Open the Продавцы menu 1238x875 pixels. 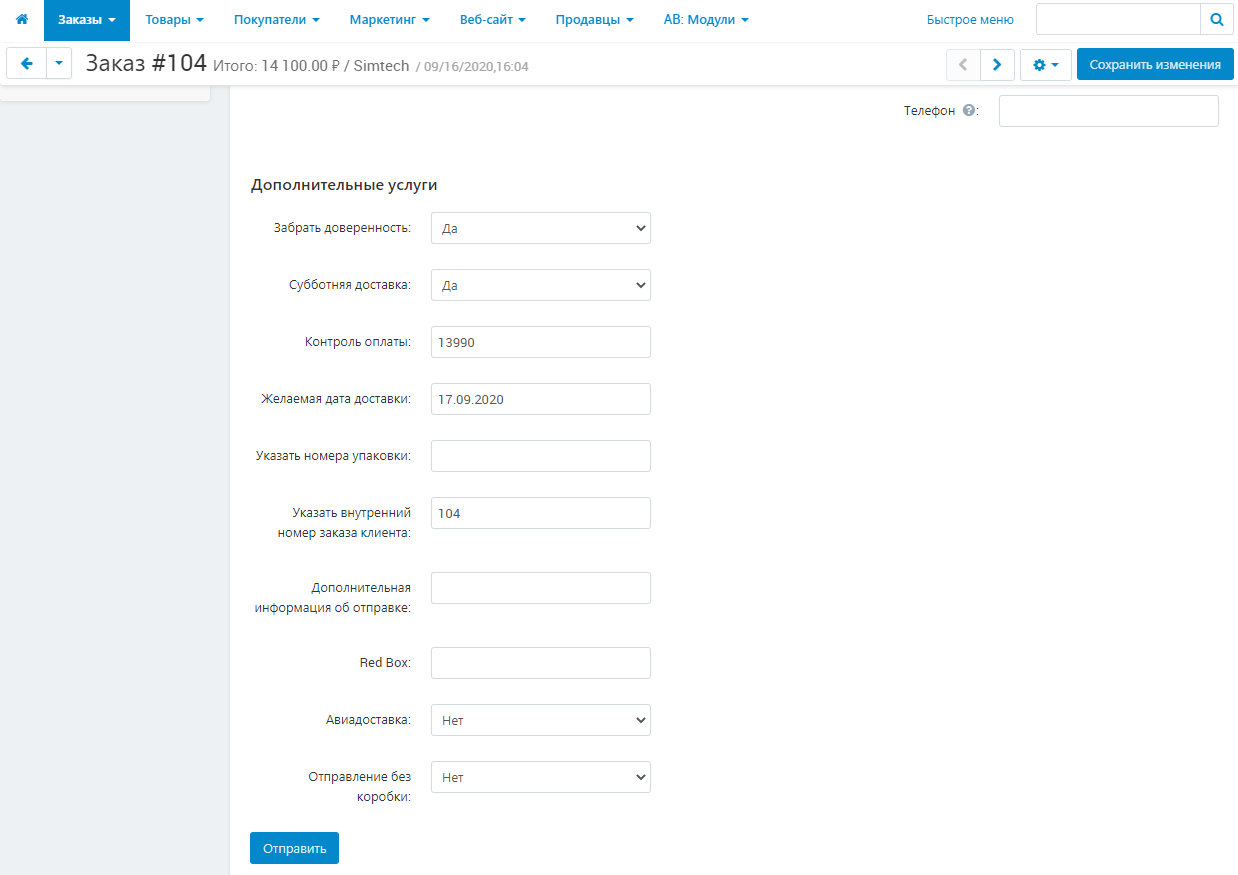594,20
